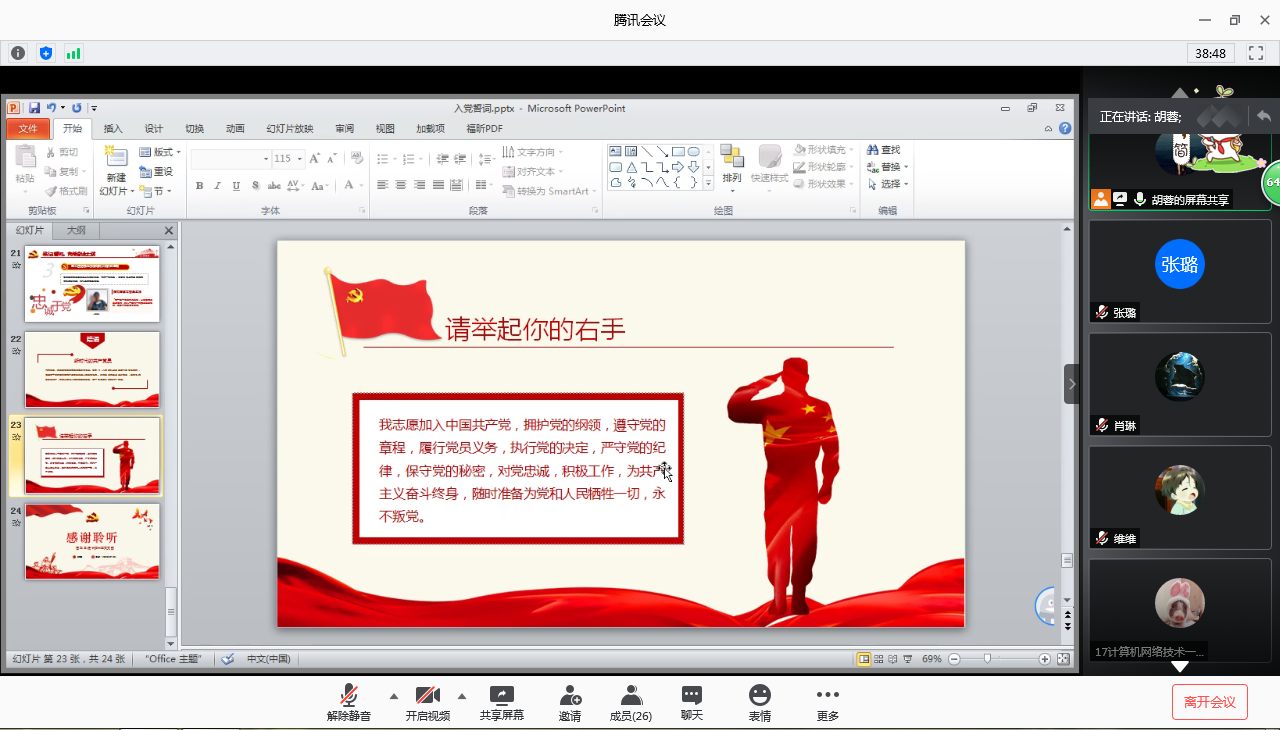This screenshot has width=1280, height=730.
Task: Select slide 24 thumbnail with 感谢聆听
Action: pos(92,542)
